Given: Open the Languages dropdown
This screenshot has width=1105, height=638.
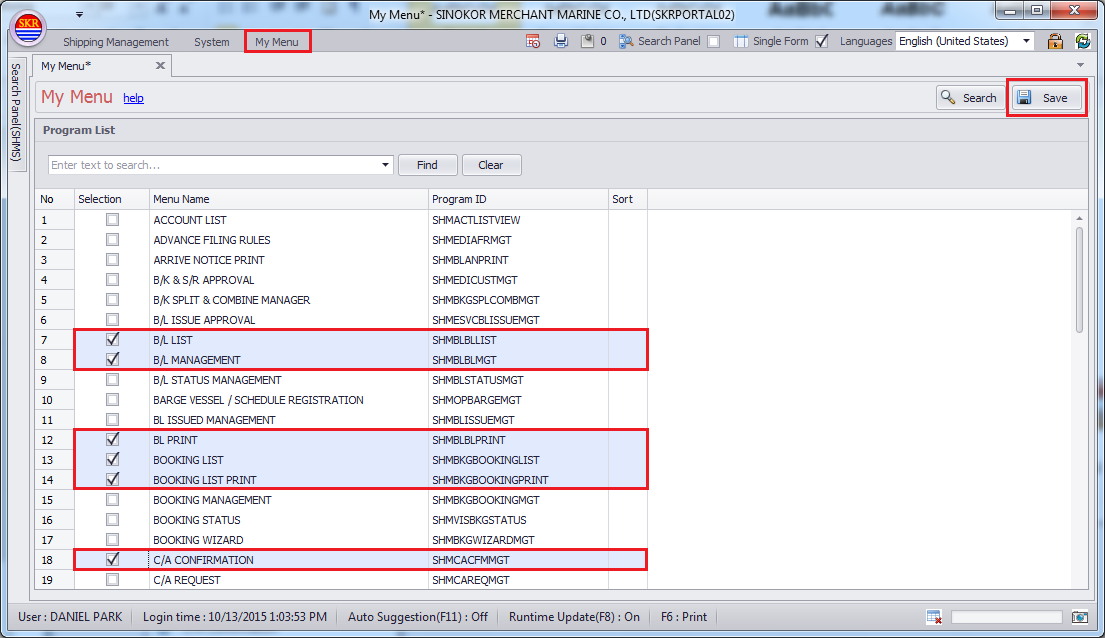Looking at the screenshot, I should tap(1026, 42).
